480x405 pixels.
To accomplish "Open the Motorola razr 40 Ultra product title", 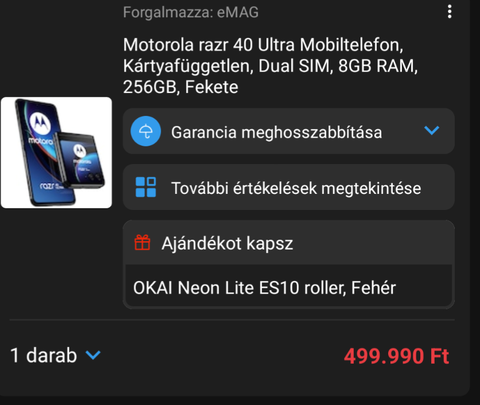I will pyautogui.click(x=270, y=66).
